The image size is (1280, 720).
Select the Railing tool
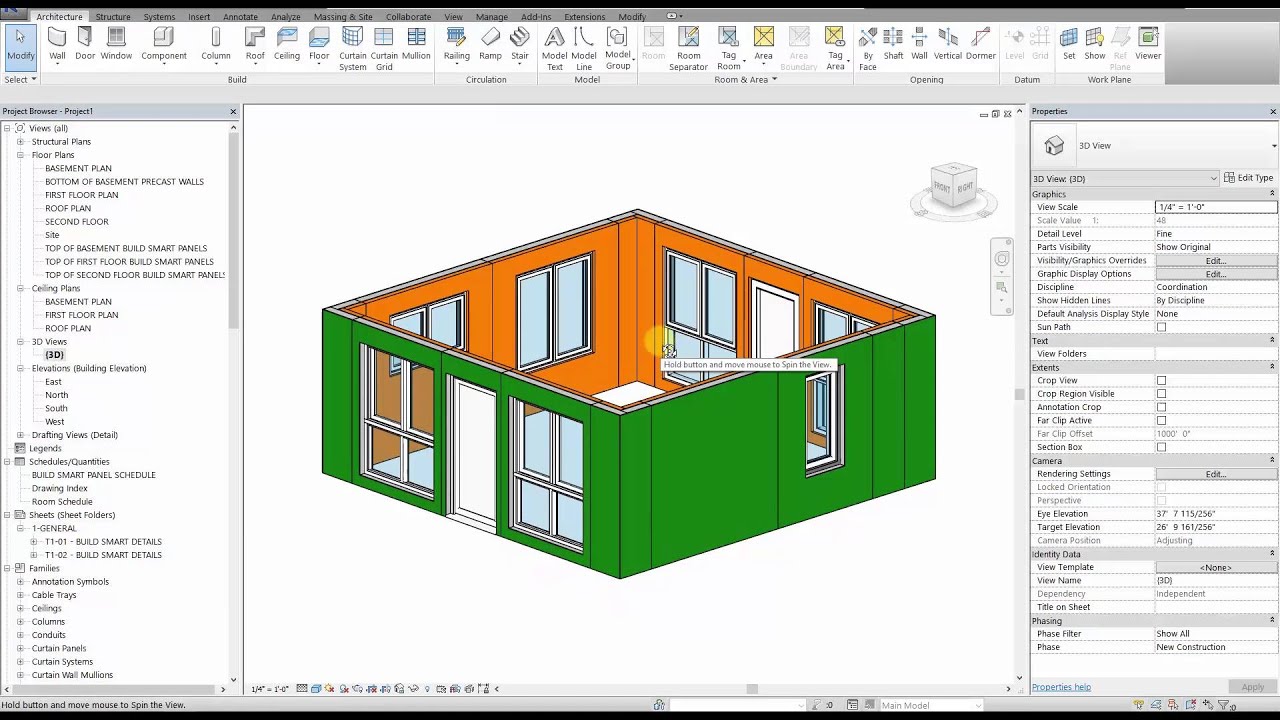pos(456,45)
